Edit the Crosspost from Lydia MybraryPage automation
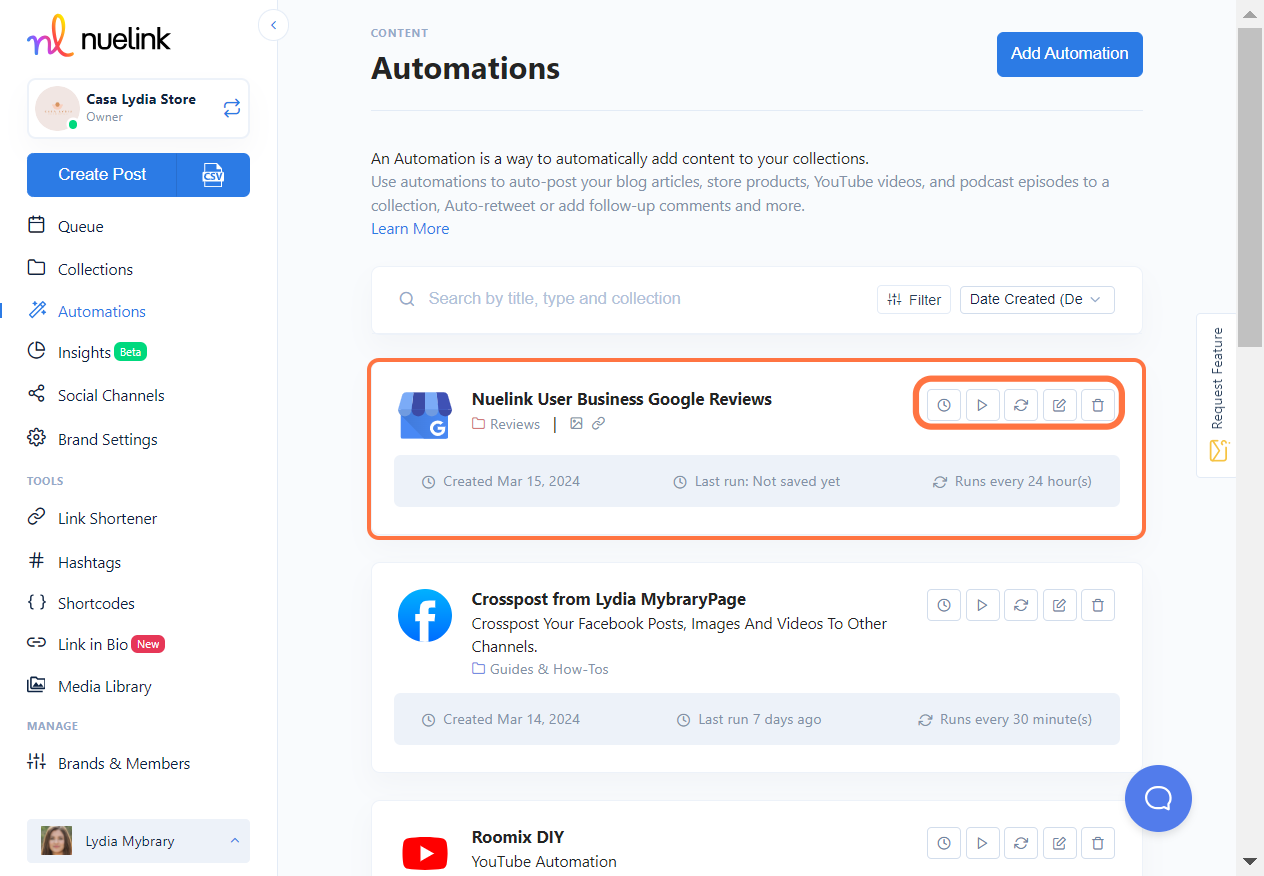Viewport: 1264px width, 876px height. (x=1060, y=605)
